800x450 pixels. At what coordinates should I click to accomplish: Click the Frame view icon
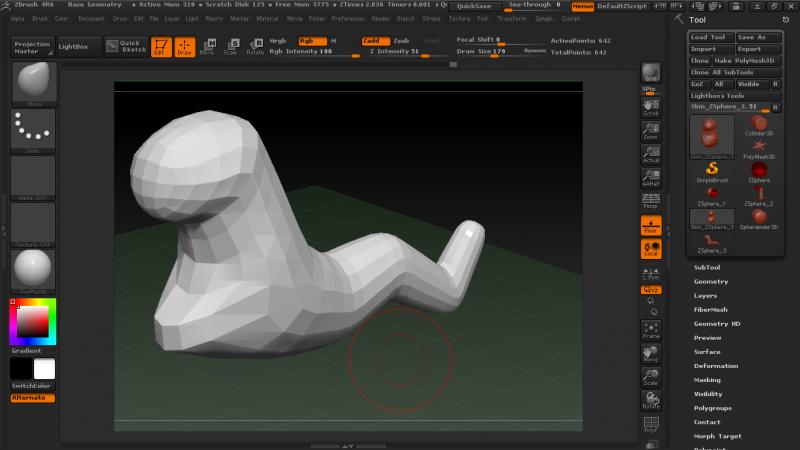pyautogui.click(x=651, y=330)
